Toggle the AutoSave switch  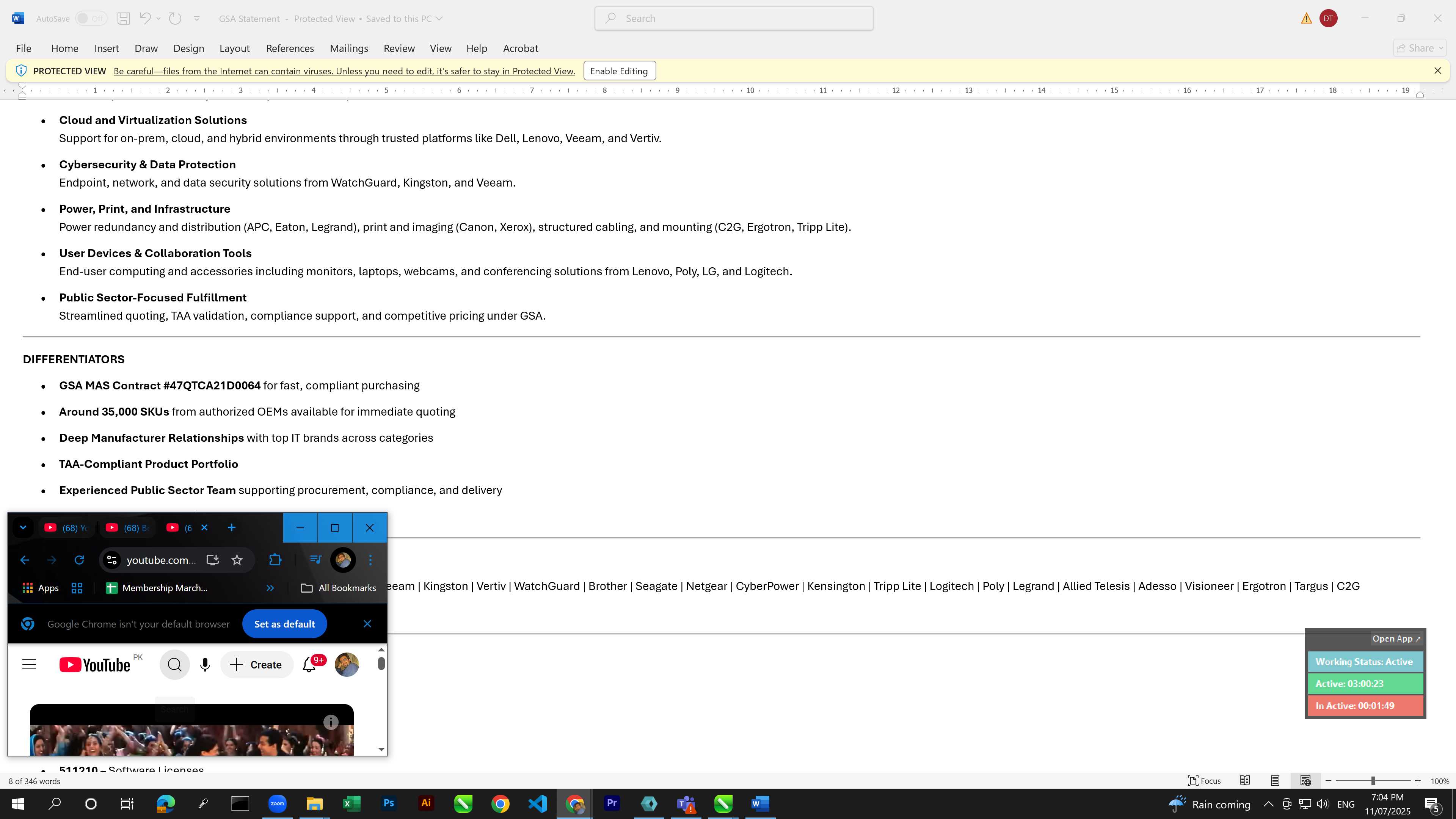click(x=91, y=19)
